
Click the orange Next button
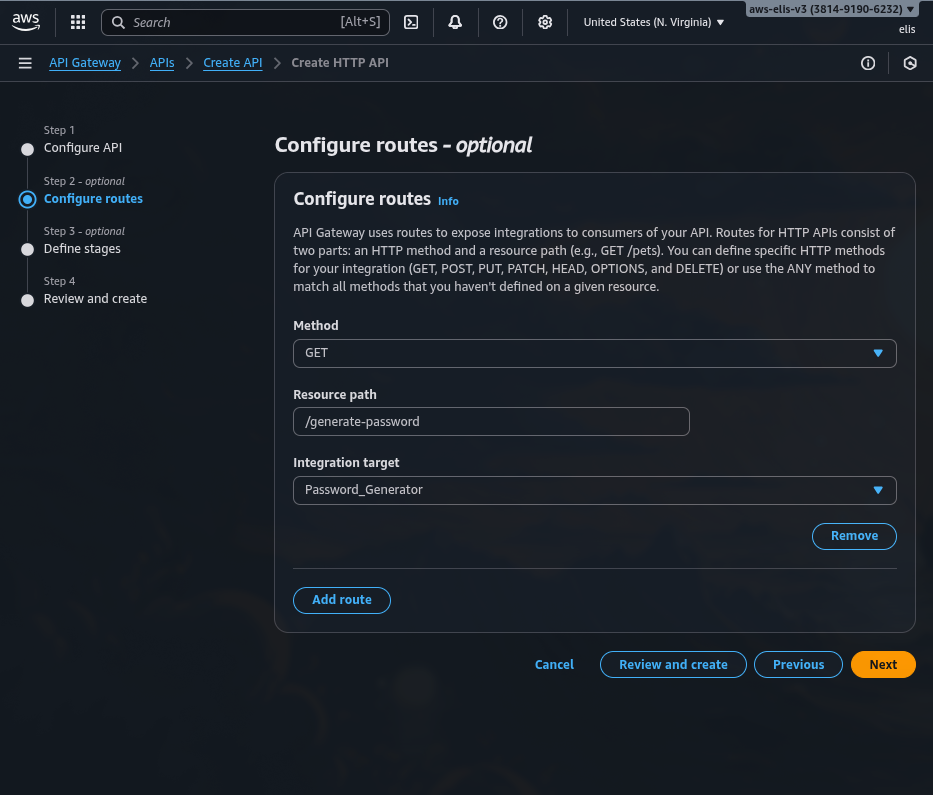click(x=882, y=665)
